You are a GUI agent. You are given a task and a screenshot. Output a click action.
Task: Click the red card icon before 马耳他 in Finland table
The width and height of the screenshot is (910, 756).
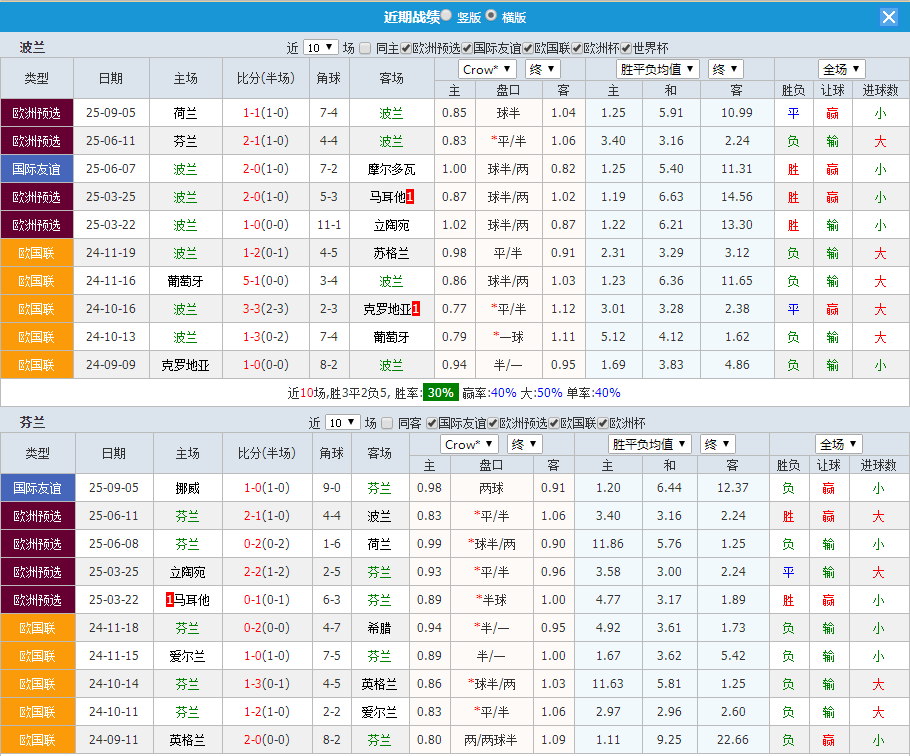point(170,599)
